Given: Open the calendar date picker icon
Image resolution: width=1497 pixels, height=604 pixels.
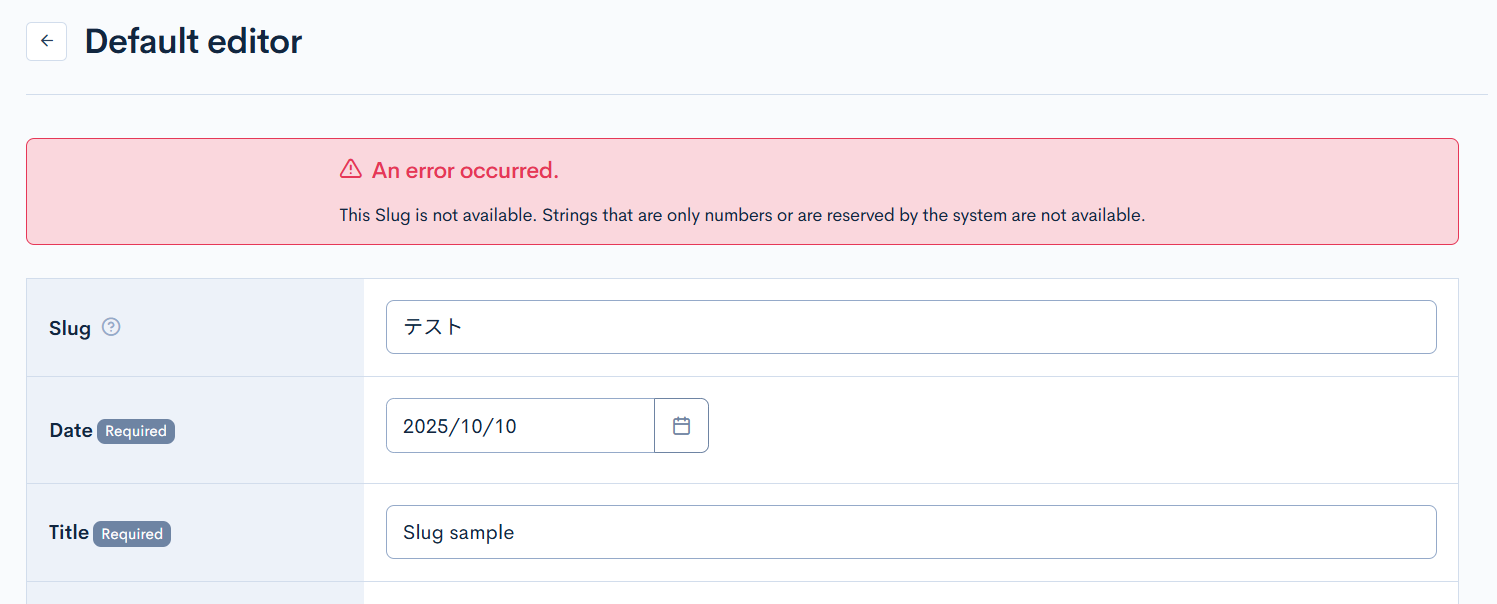Looking at the screenshot, I should (681, 426).
